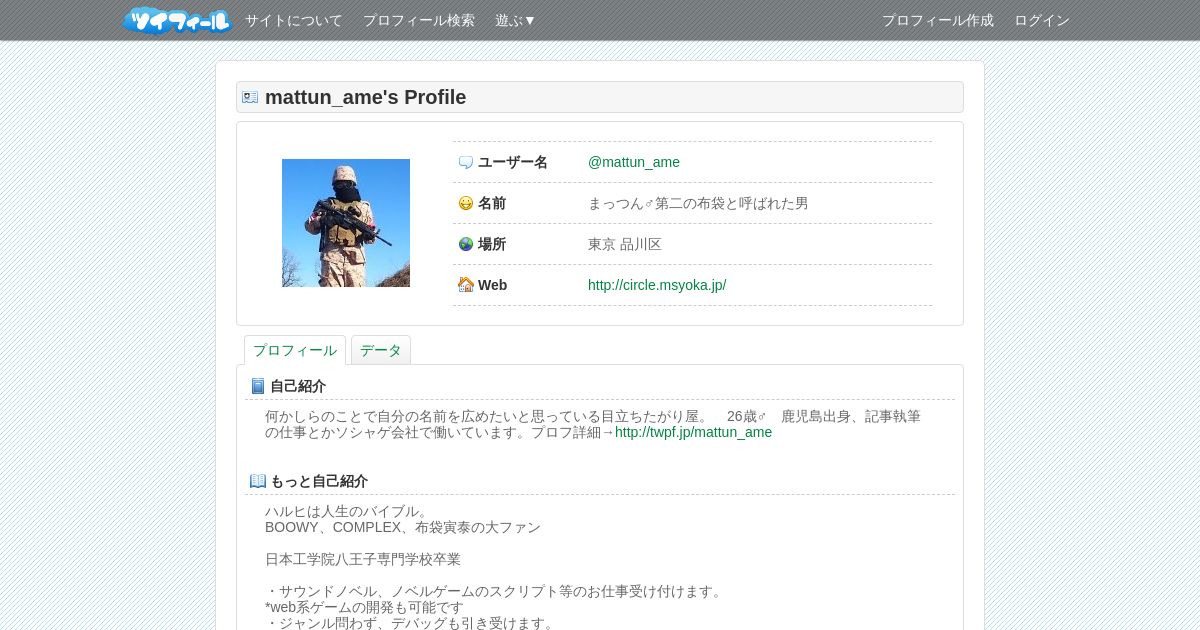This screenshot has height=630, width=1200.
Task: Open the サイトについて menu item
Action: click(x=294, y=20)
